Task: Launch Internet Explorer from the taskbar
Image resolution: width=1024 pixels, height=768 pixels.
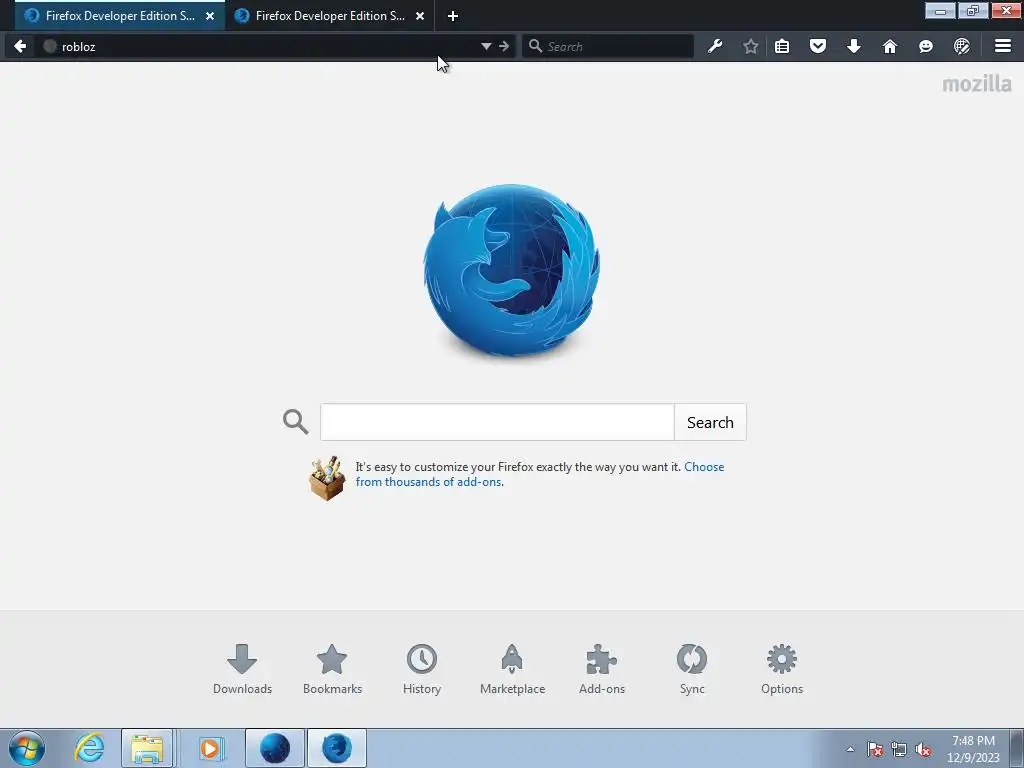Action: pyautogui.click(x=89, y=748)
